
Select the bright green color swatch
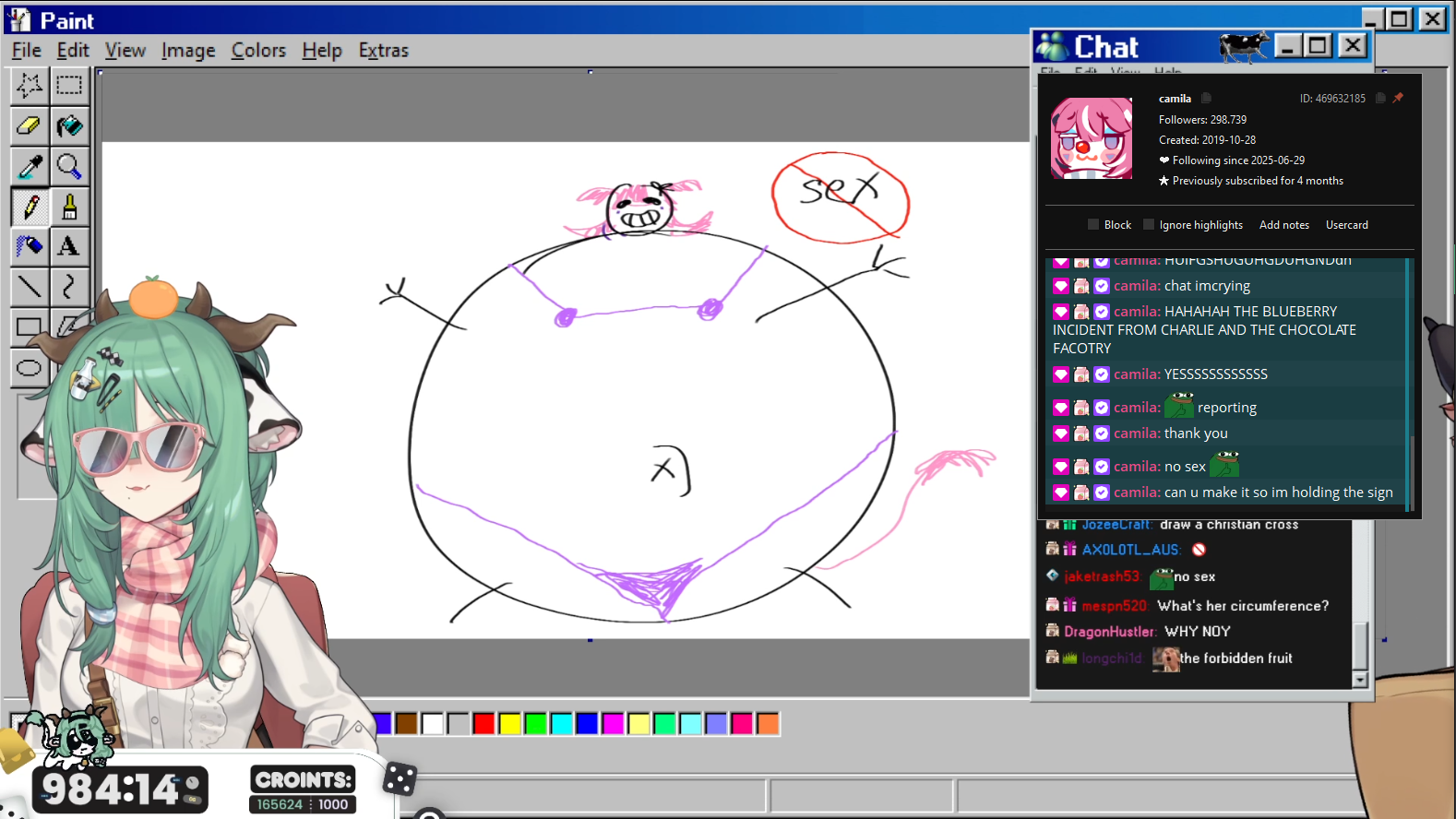click(535, 724)
